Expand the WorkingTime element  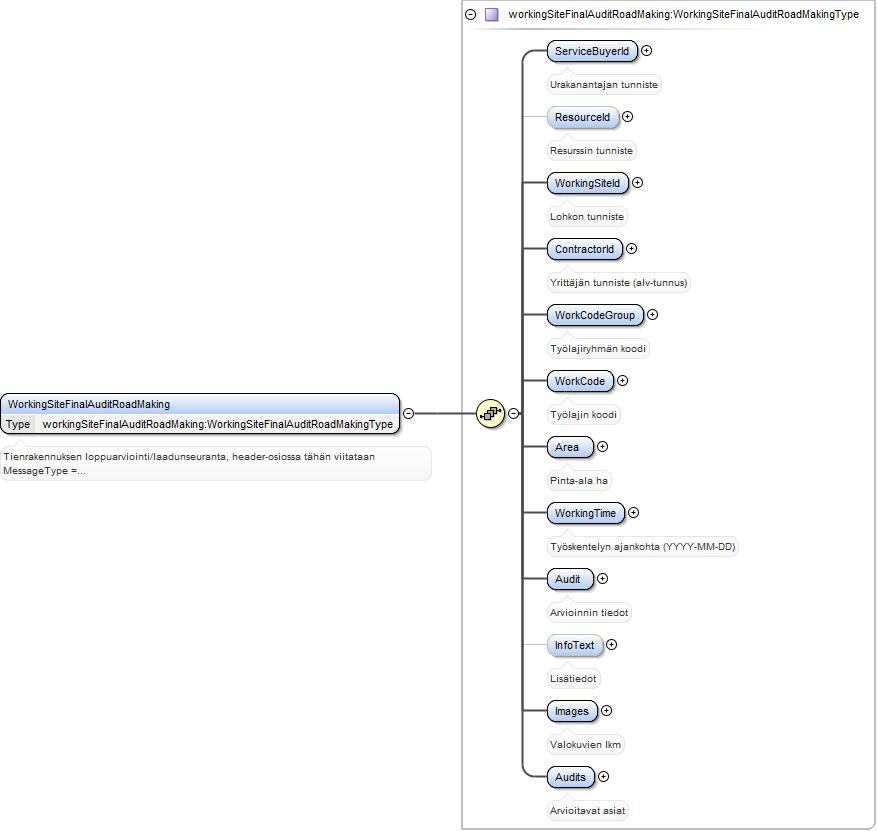[634, 513]
